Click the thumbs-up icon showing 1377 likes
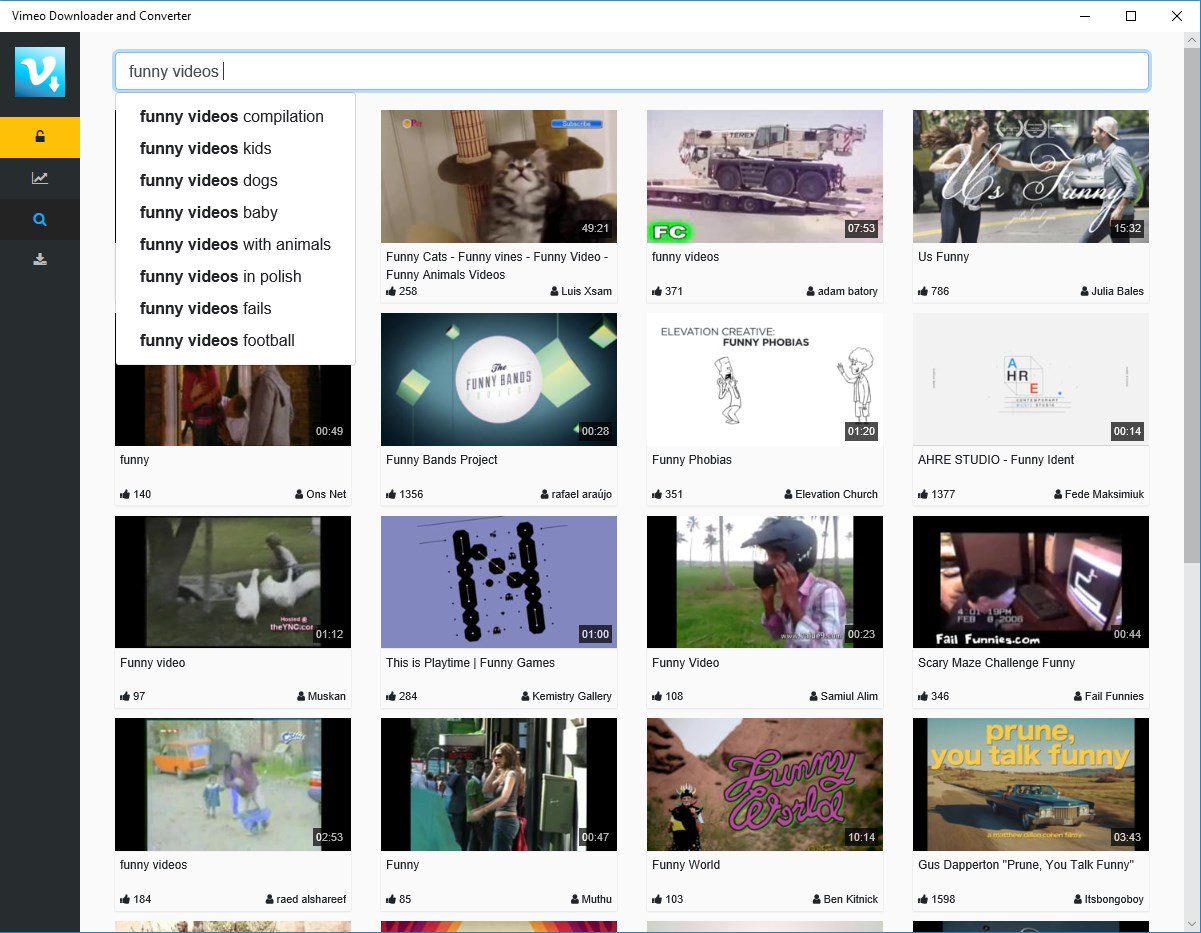The width and height of the screenshot is (1201, 933). [x=923, y=494]
